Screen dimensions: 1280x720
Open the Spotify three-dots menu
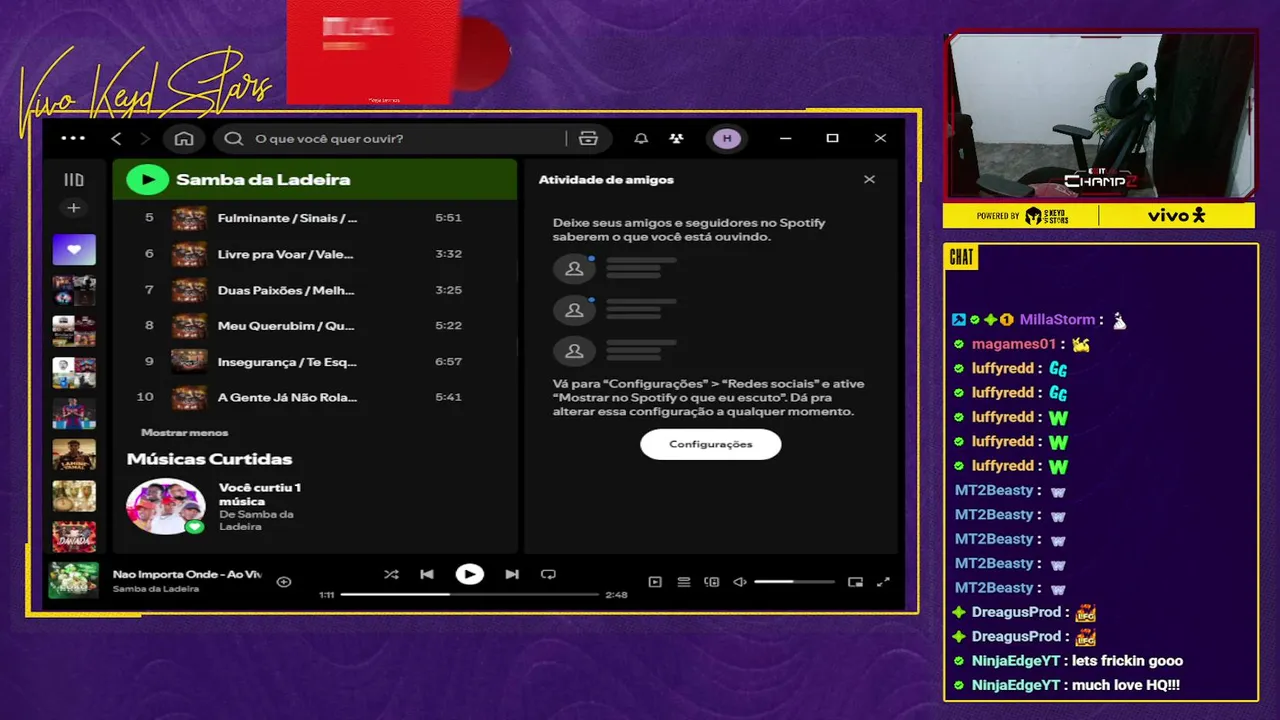click(x=73, y=138)
